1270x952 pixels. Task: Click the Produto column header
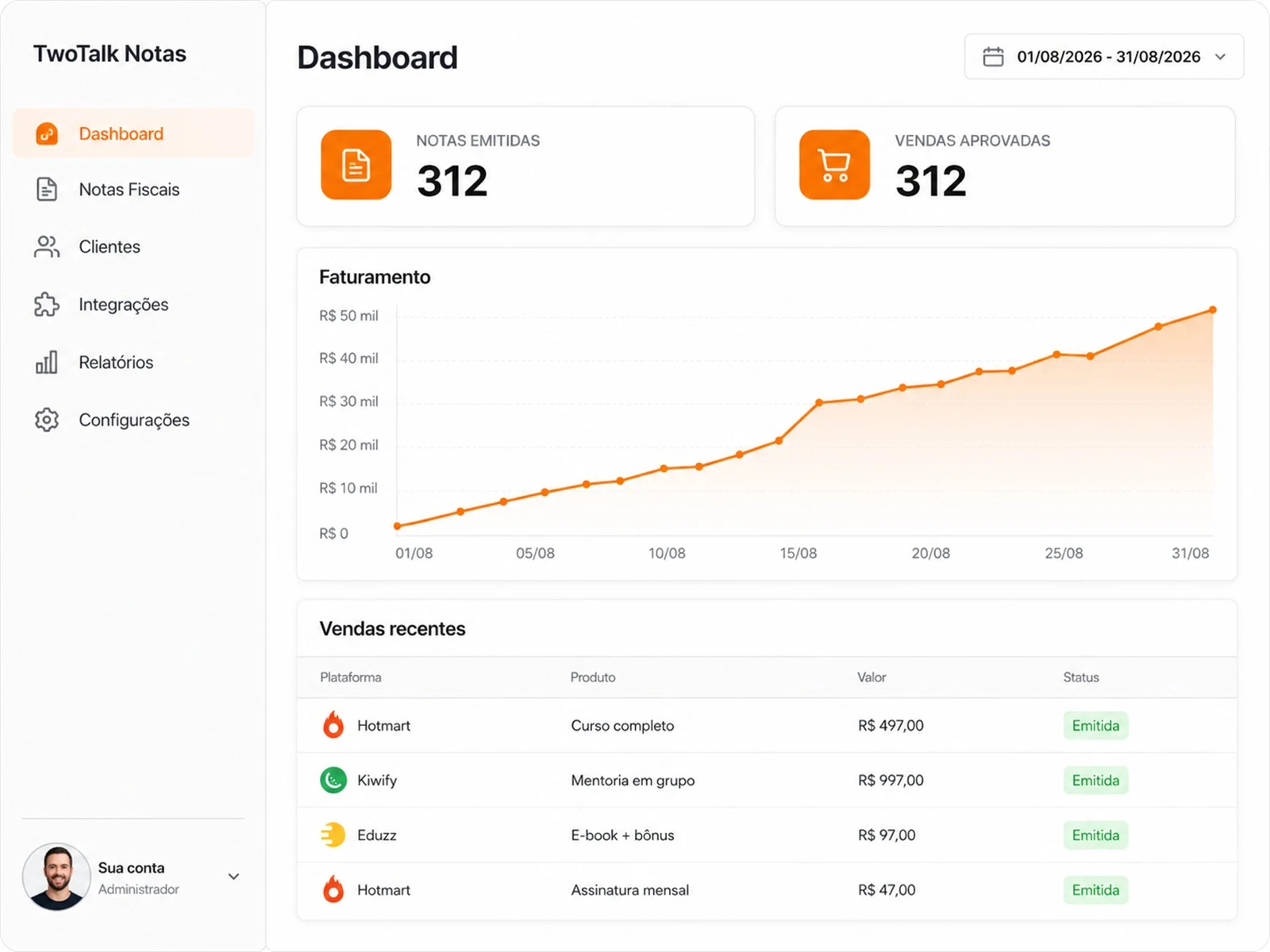[593, 677]
